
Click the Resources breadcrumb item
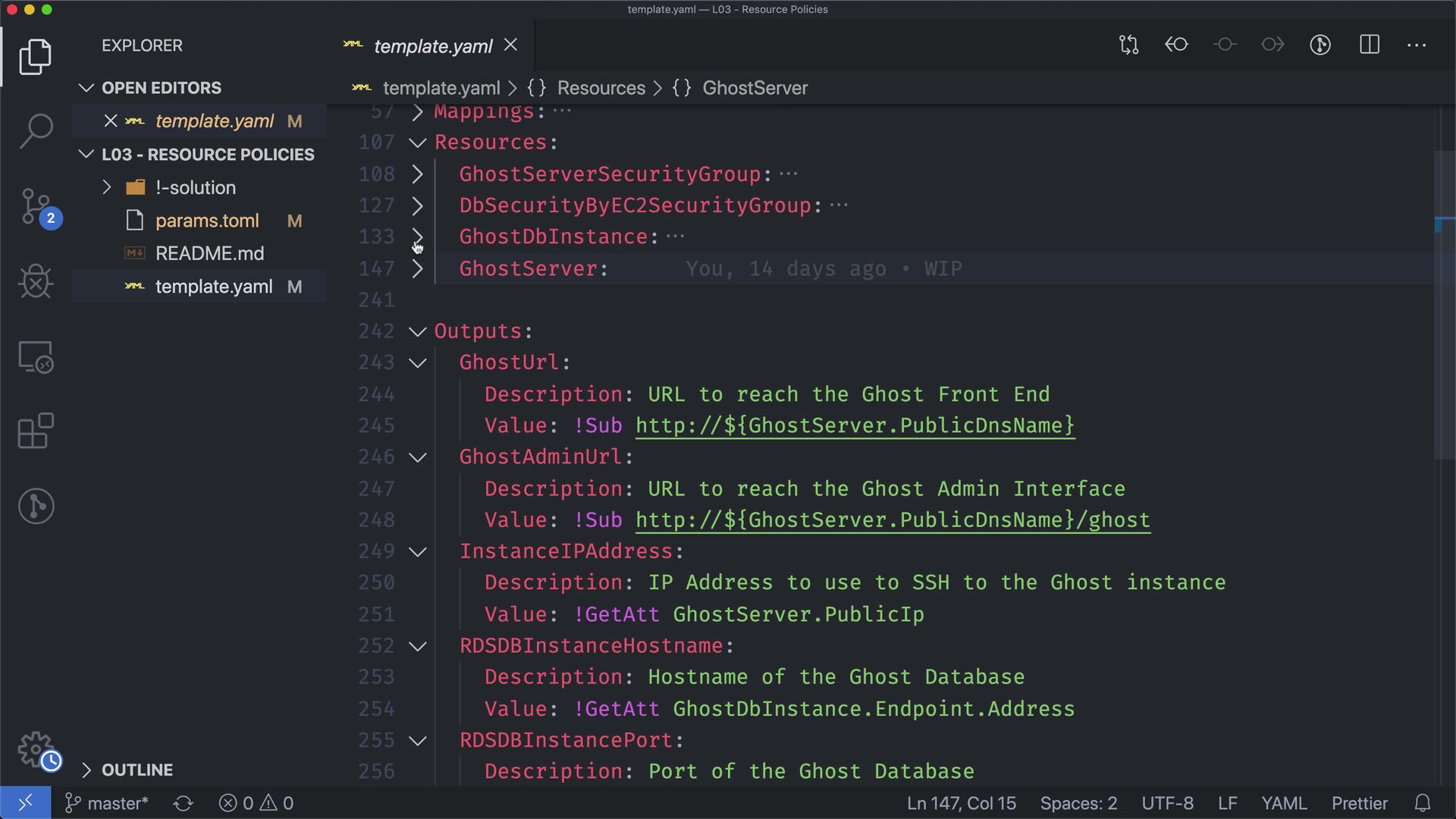coord(601,88)
